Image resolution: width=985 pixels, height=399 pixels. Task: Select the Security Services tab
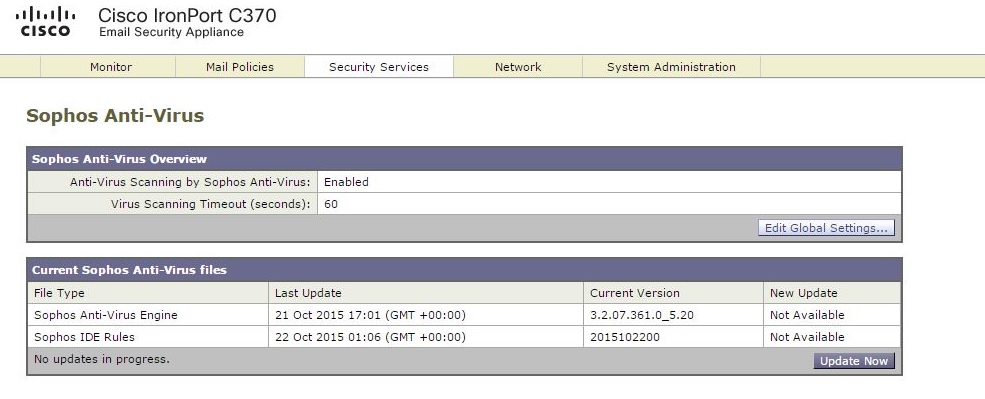click(x=379, y=67)
